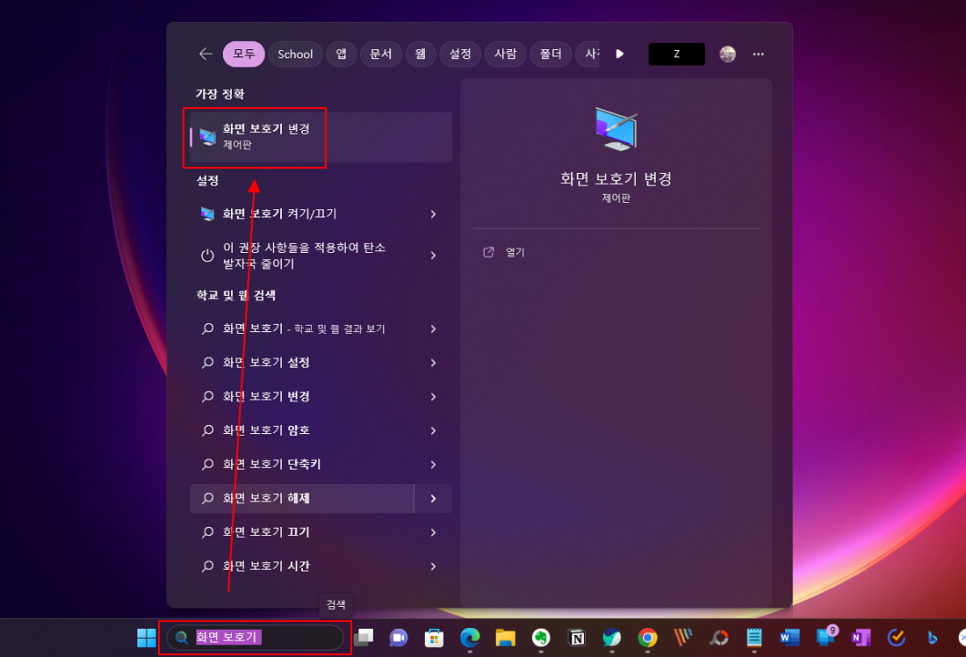Open Microsoft Store from the taskbar

click(x=434, y=638)
